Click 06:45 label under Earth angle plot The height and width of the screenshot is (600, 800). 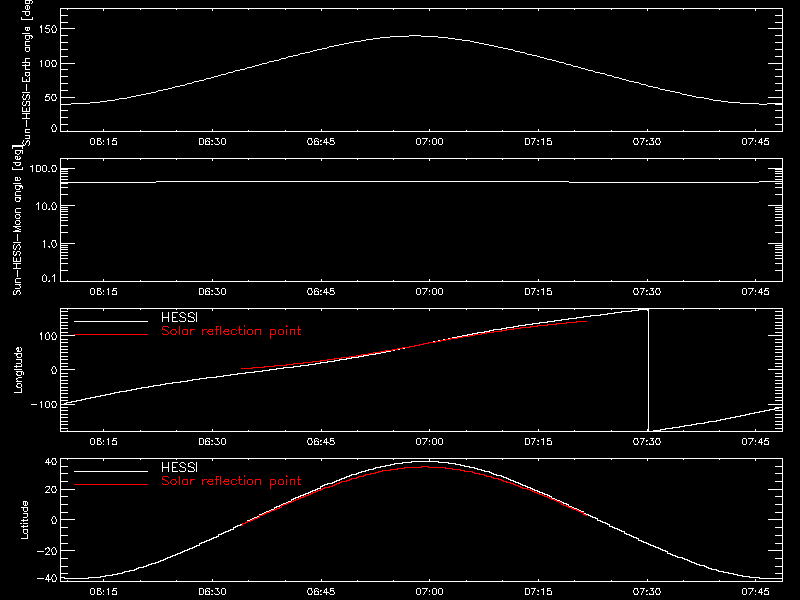(x=321, y=142)
